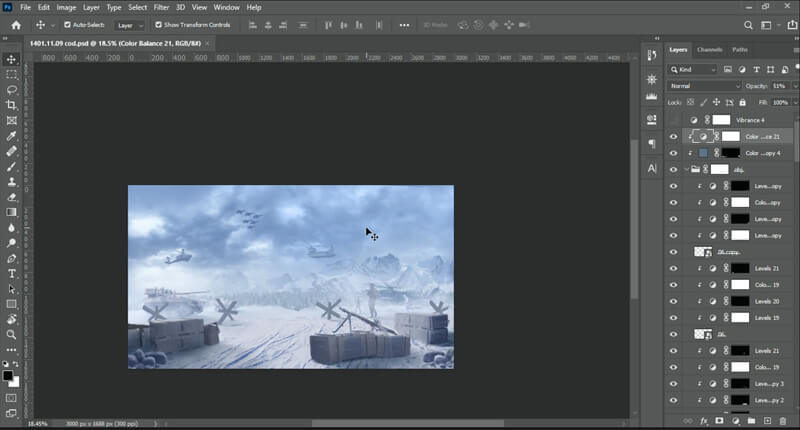
Task: Select the Horizontal Type tool
Action: (11, 273)
